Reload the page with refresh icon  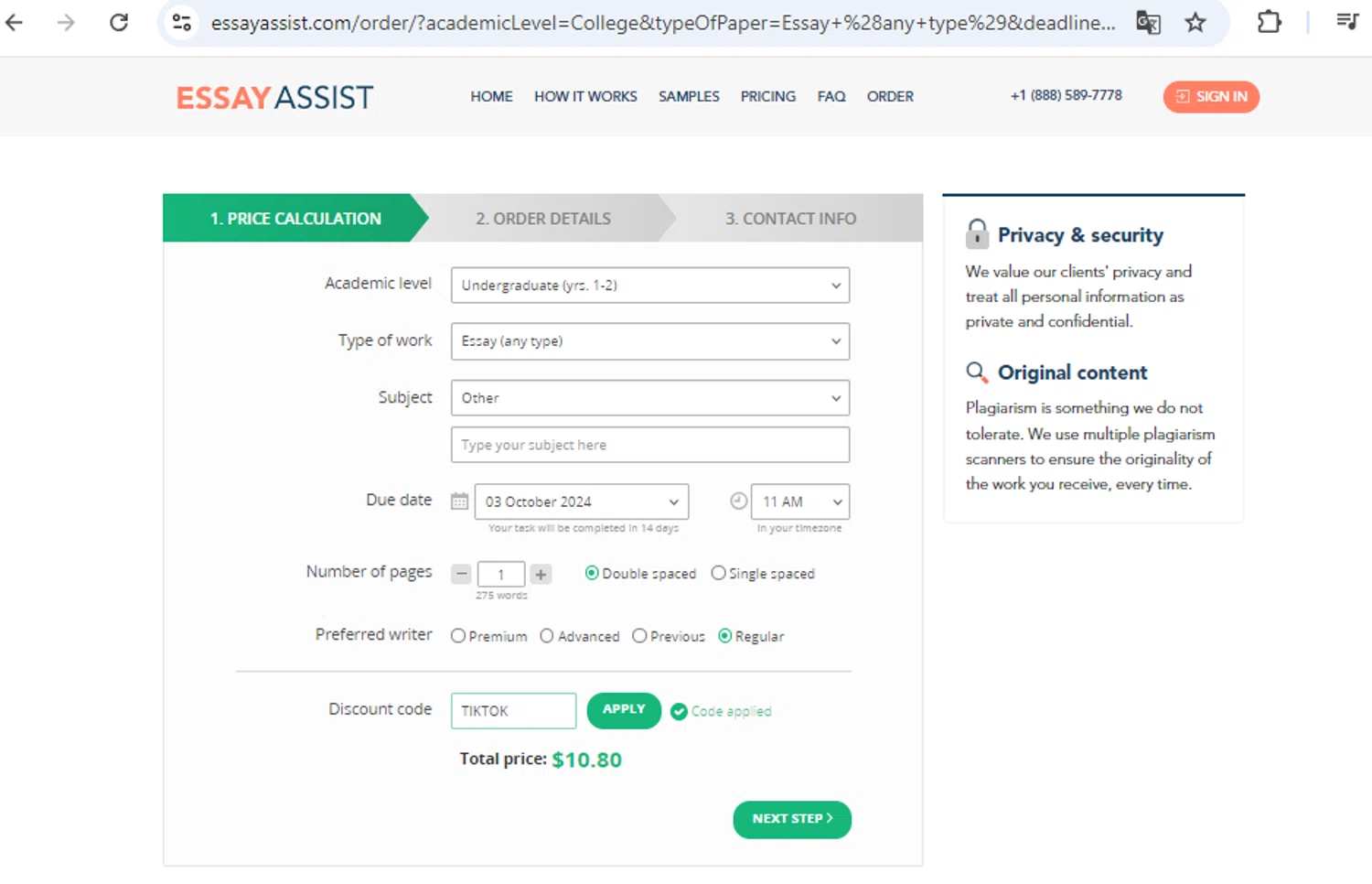pos(119,22)
